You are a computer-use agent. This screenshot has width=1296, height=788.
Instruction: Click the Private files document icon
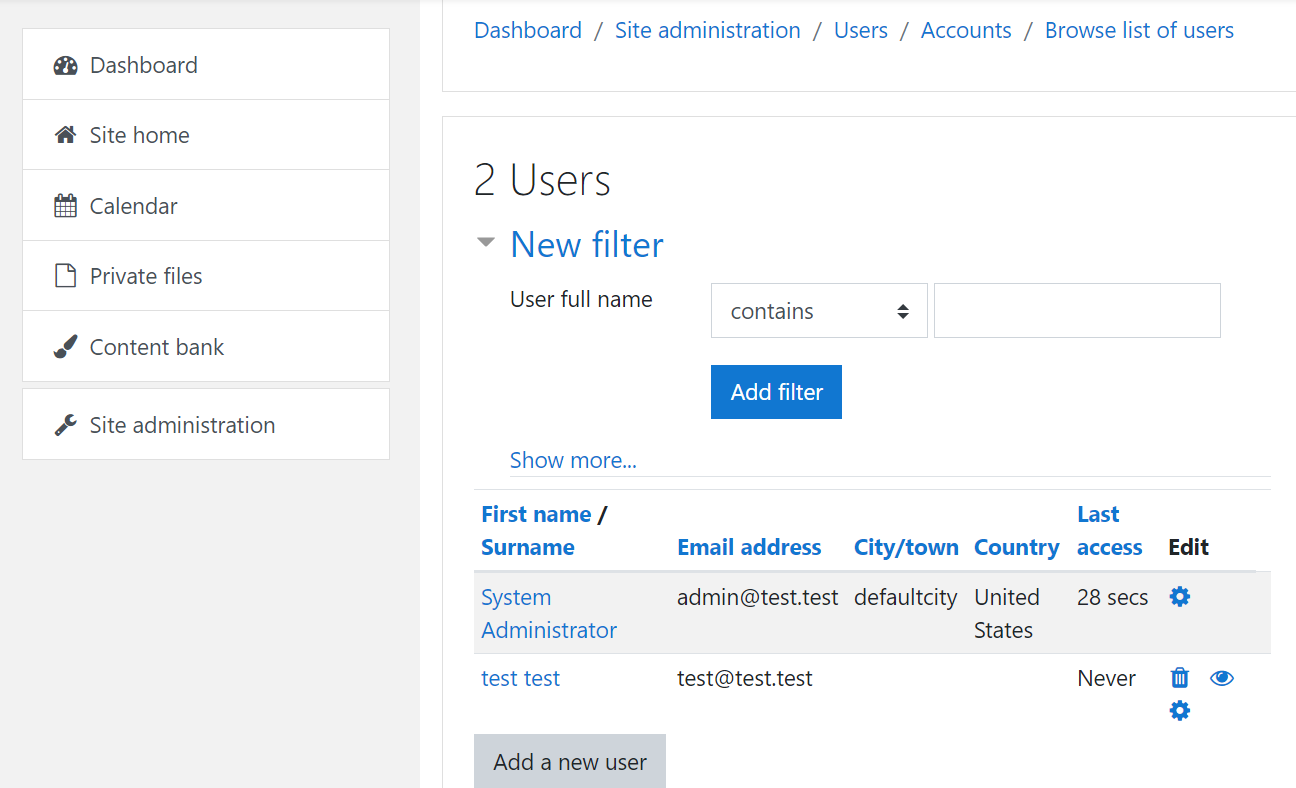click(x=65, y=275)
